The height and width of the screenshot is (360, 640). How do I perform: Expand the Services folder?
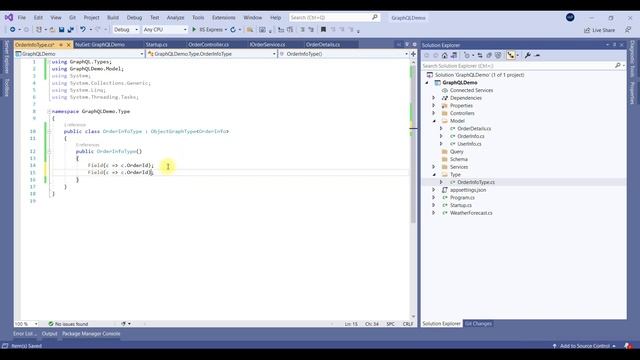click(x=434, y=167)
